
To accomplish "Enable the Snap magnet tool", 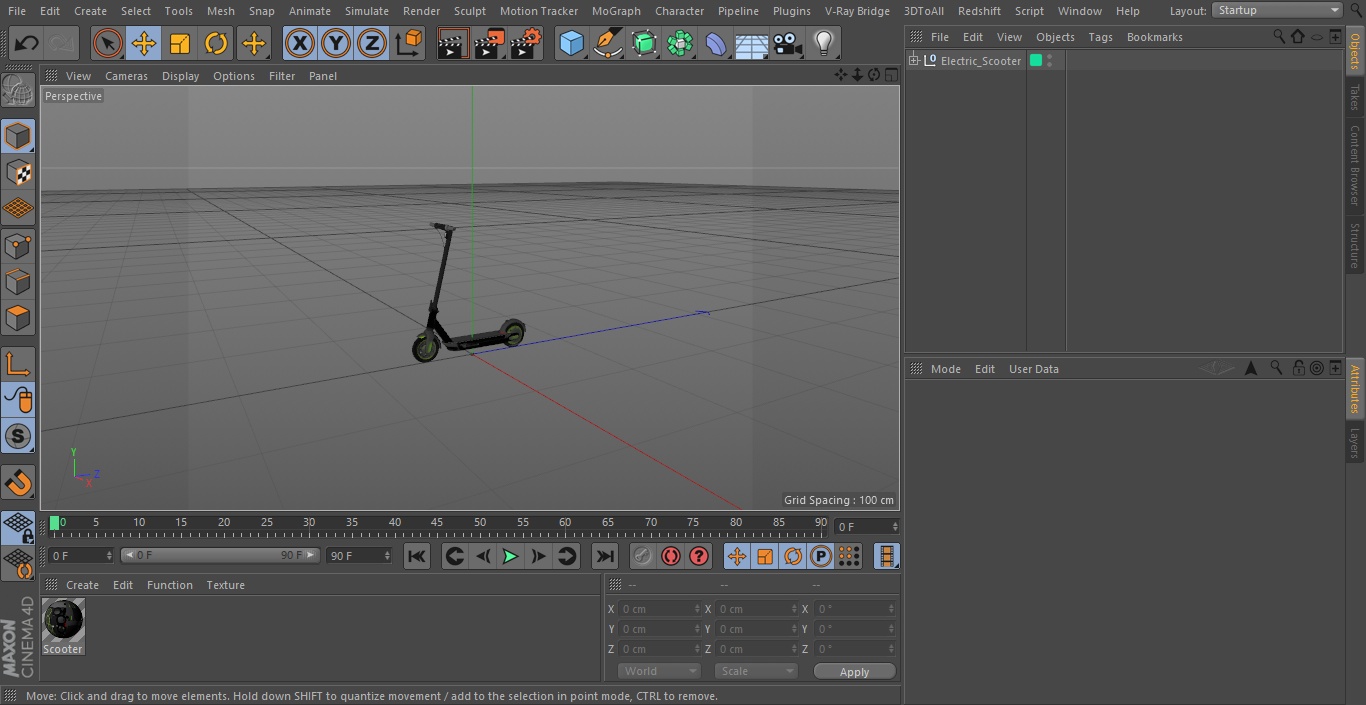I will (x=18, y=483).
